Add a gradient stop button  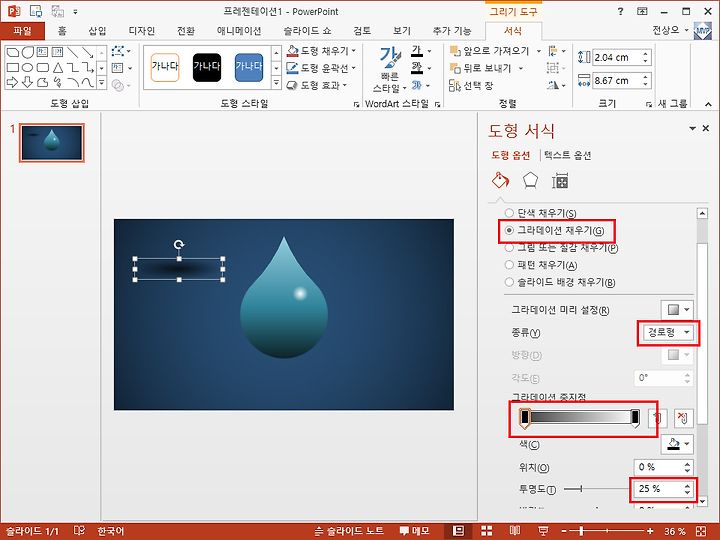(657, 418)
